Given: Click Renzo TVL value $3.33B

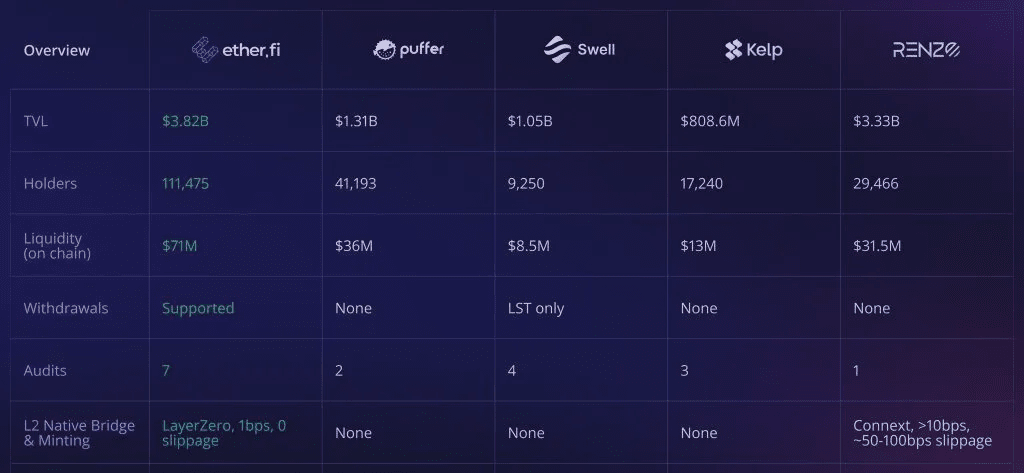Looking at the screenshot, I should (876, 122).
